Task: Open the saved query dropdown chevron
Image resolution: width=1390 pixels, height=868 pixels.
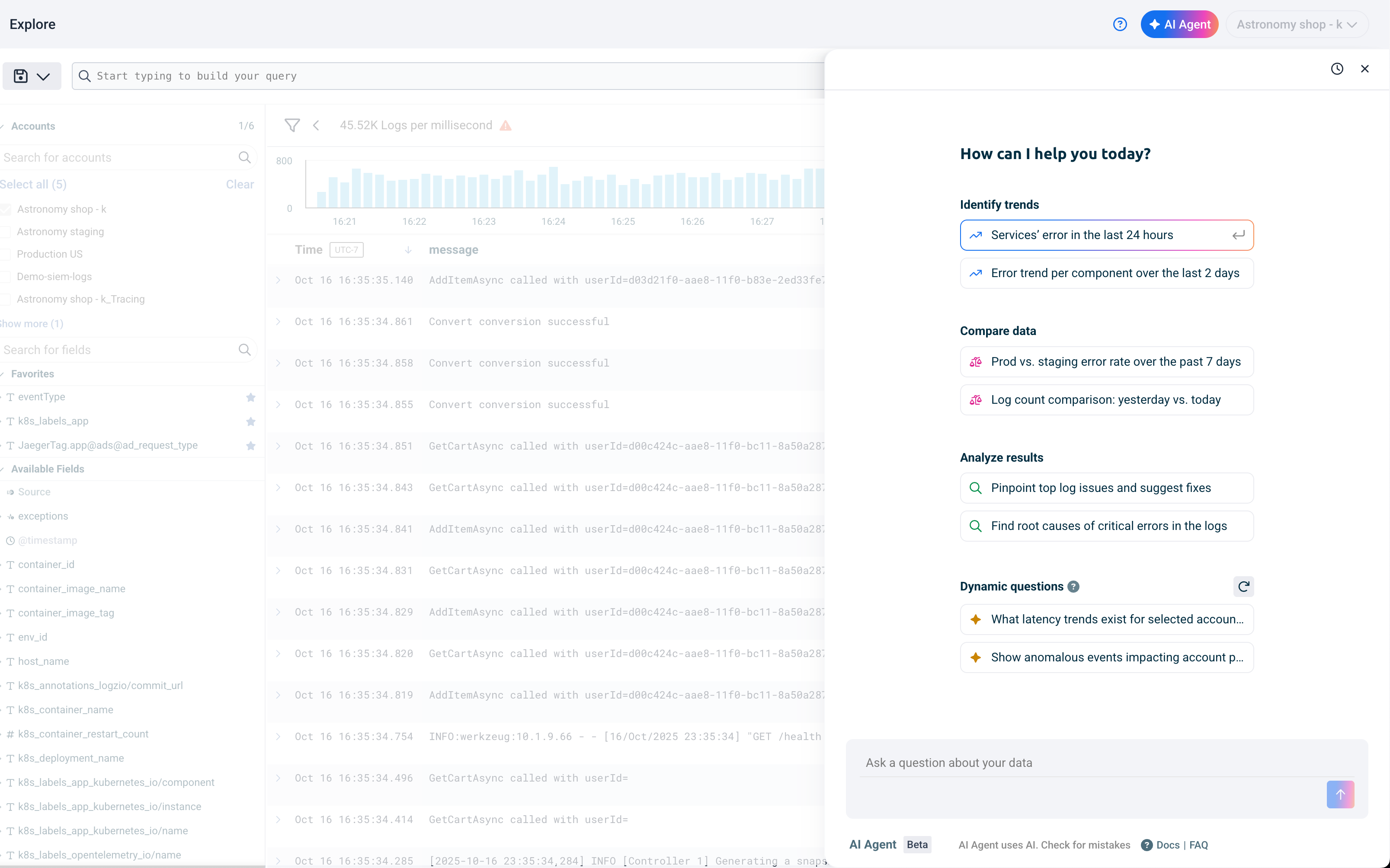Action: pos(43,77)
